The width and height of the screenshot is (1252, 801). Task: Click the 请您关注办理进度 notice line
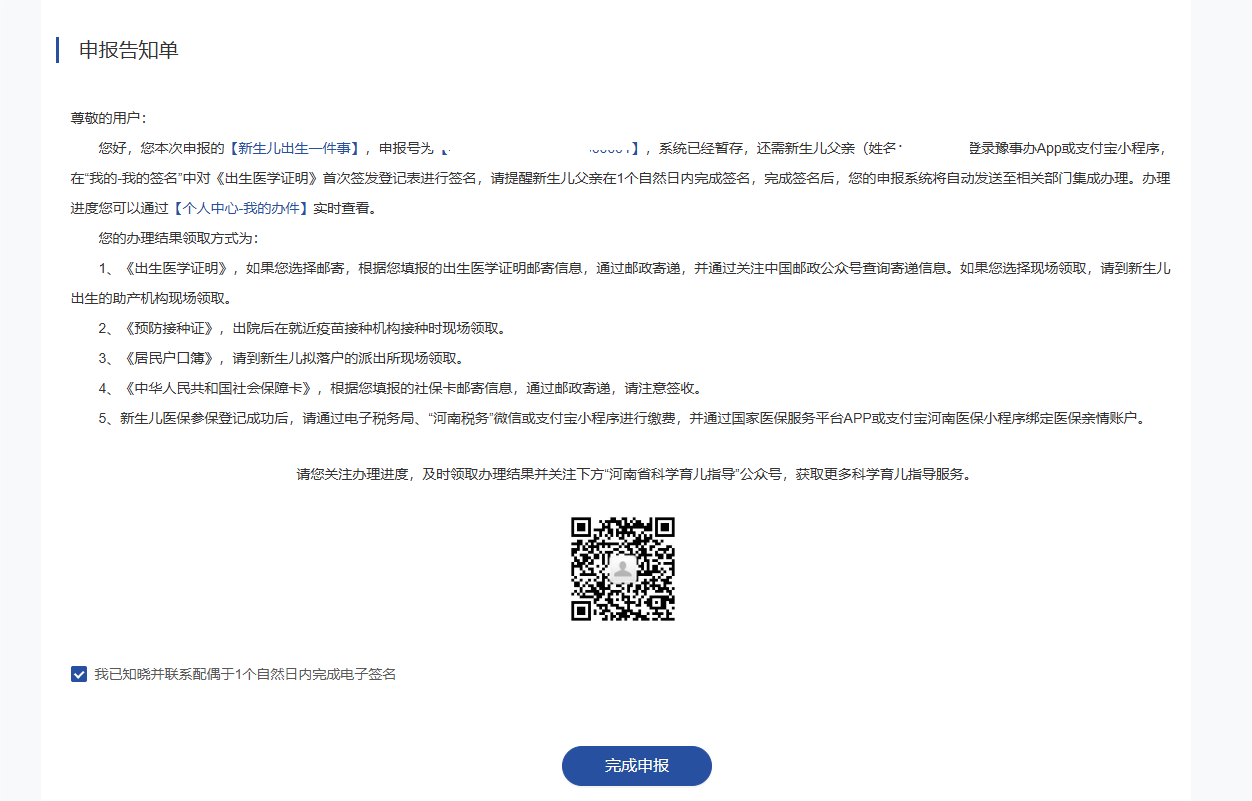[634, 474]
